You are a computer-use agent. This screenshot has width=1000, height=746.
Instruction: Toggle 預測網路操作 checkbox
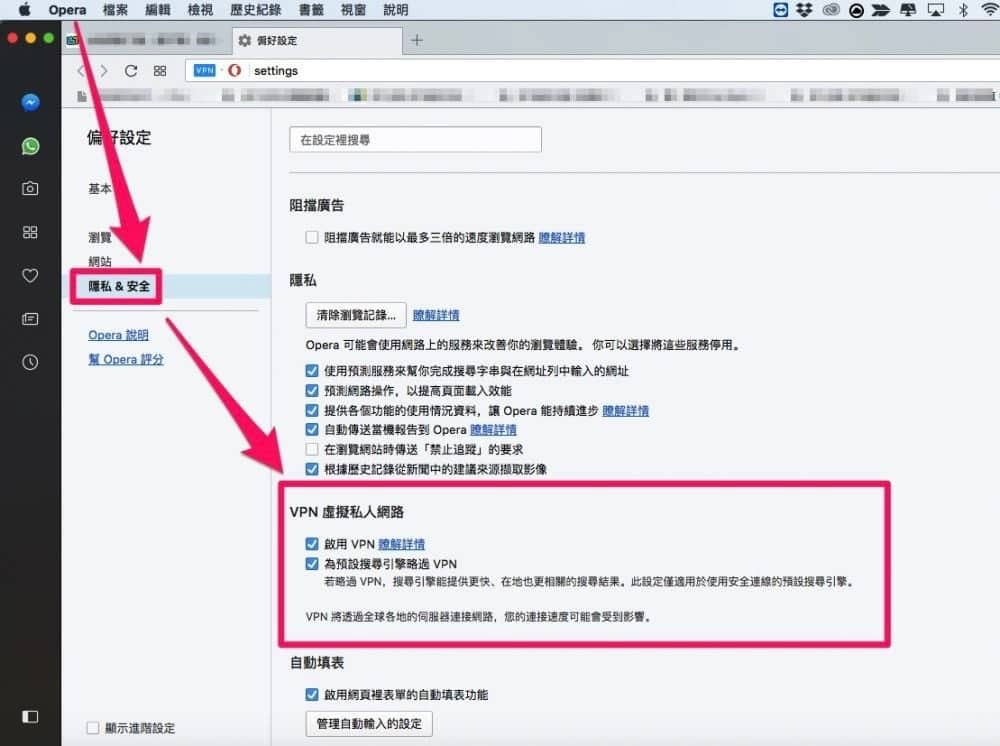(312, 390)
